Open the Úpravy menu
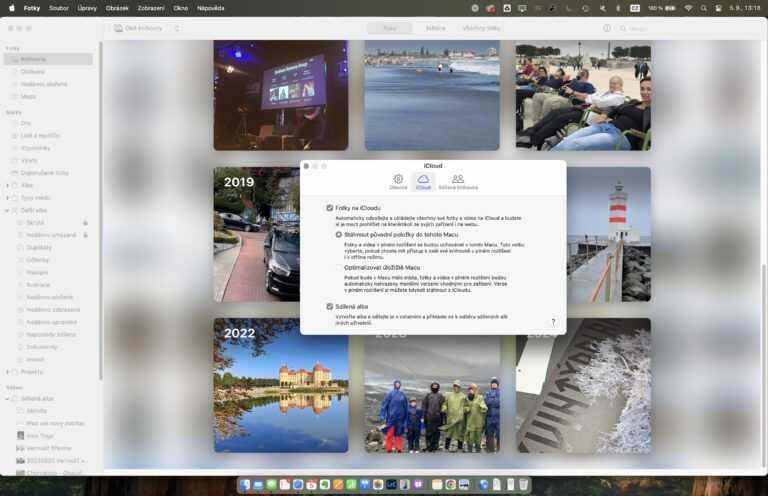The image size is (768, 496). point(87,8)
